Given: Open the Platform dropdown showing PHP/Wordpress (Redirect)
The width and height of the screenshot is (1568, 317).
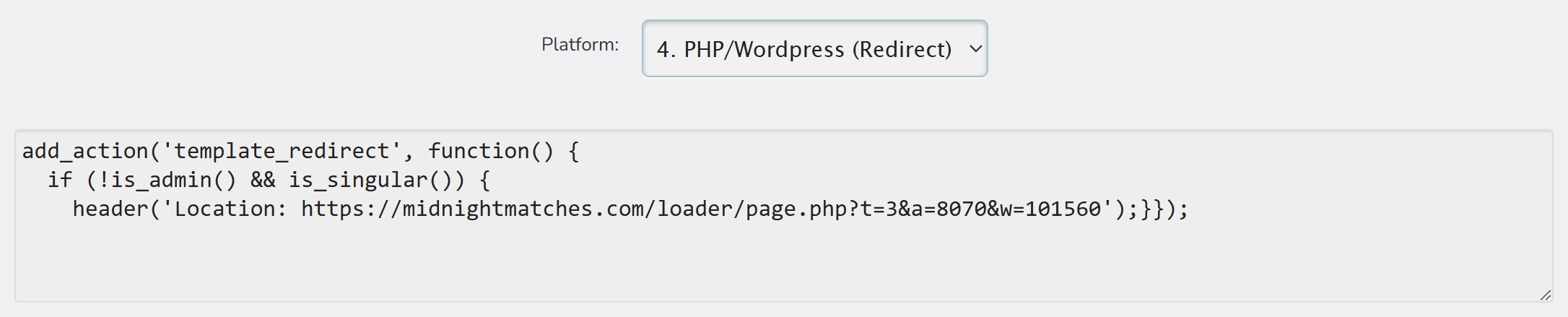Looking at the screenshot, I should 814,48.
